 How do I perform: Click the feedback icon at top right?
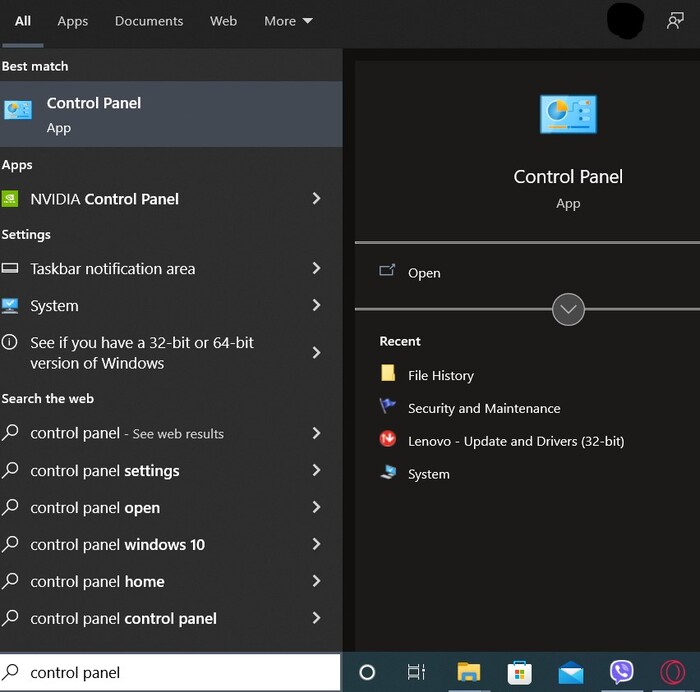pyautogui.click(x=676, y=21)
